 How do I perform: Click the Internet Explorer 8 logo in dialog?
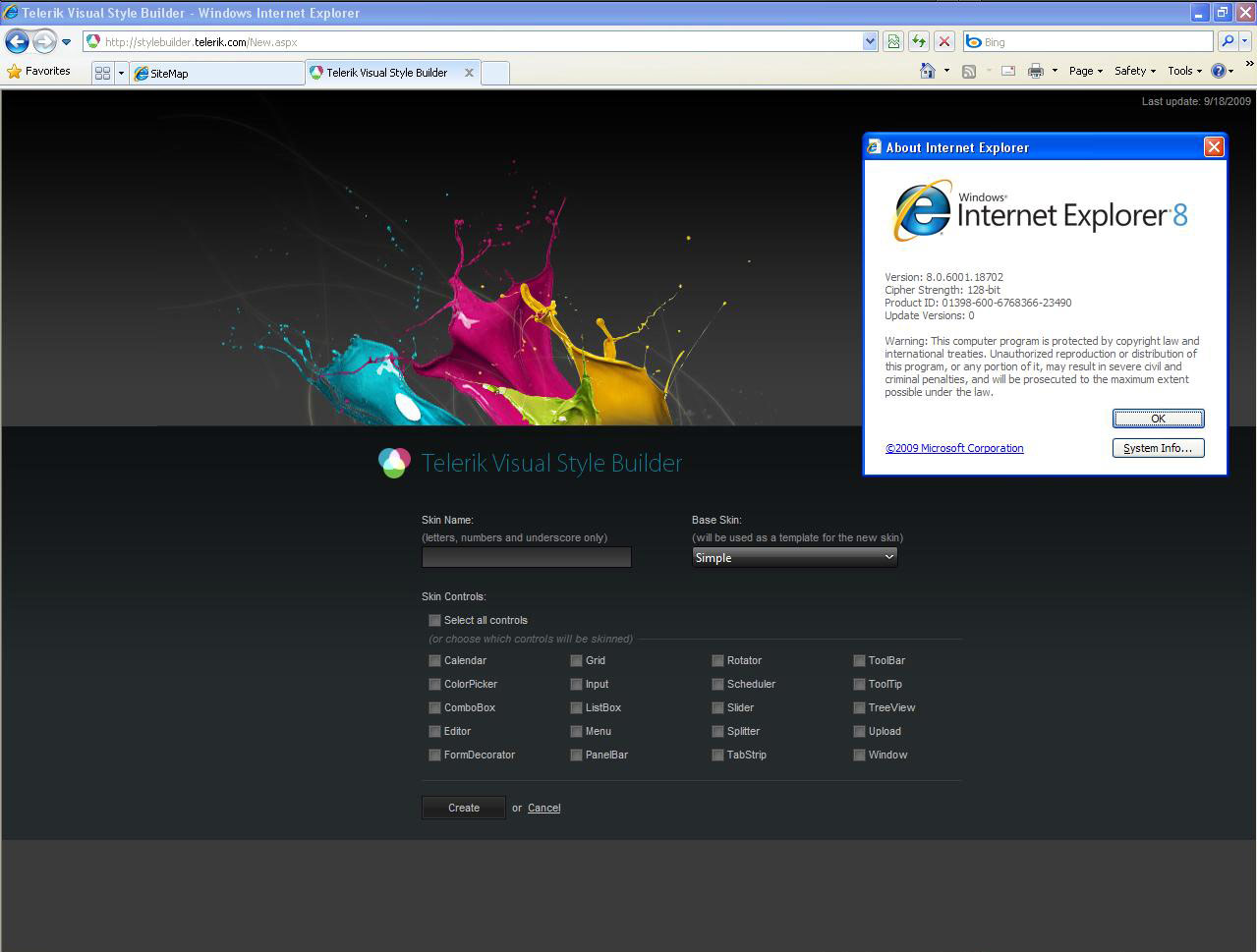pyautogui.click(x=1040, y=210)
